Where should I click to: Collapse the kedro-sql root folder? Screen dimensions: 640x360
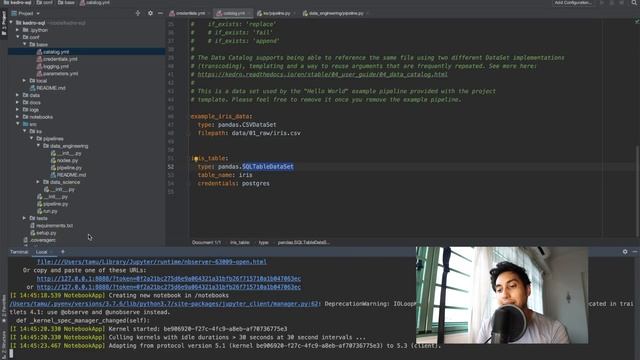pyautogui.click(x=11, y=23)
